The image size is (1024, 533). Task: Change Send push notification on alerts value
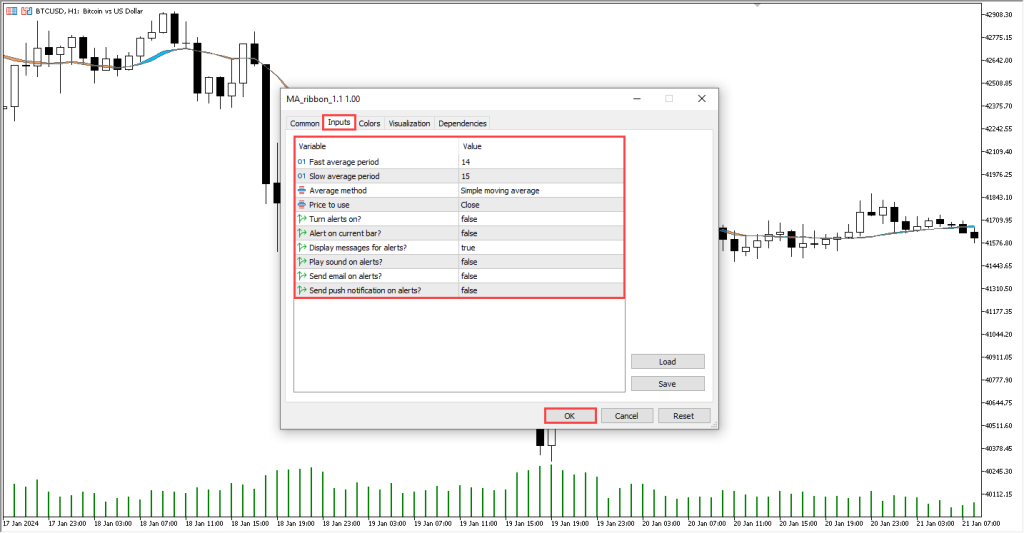point(541,291)
